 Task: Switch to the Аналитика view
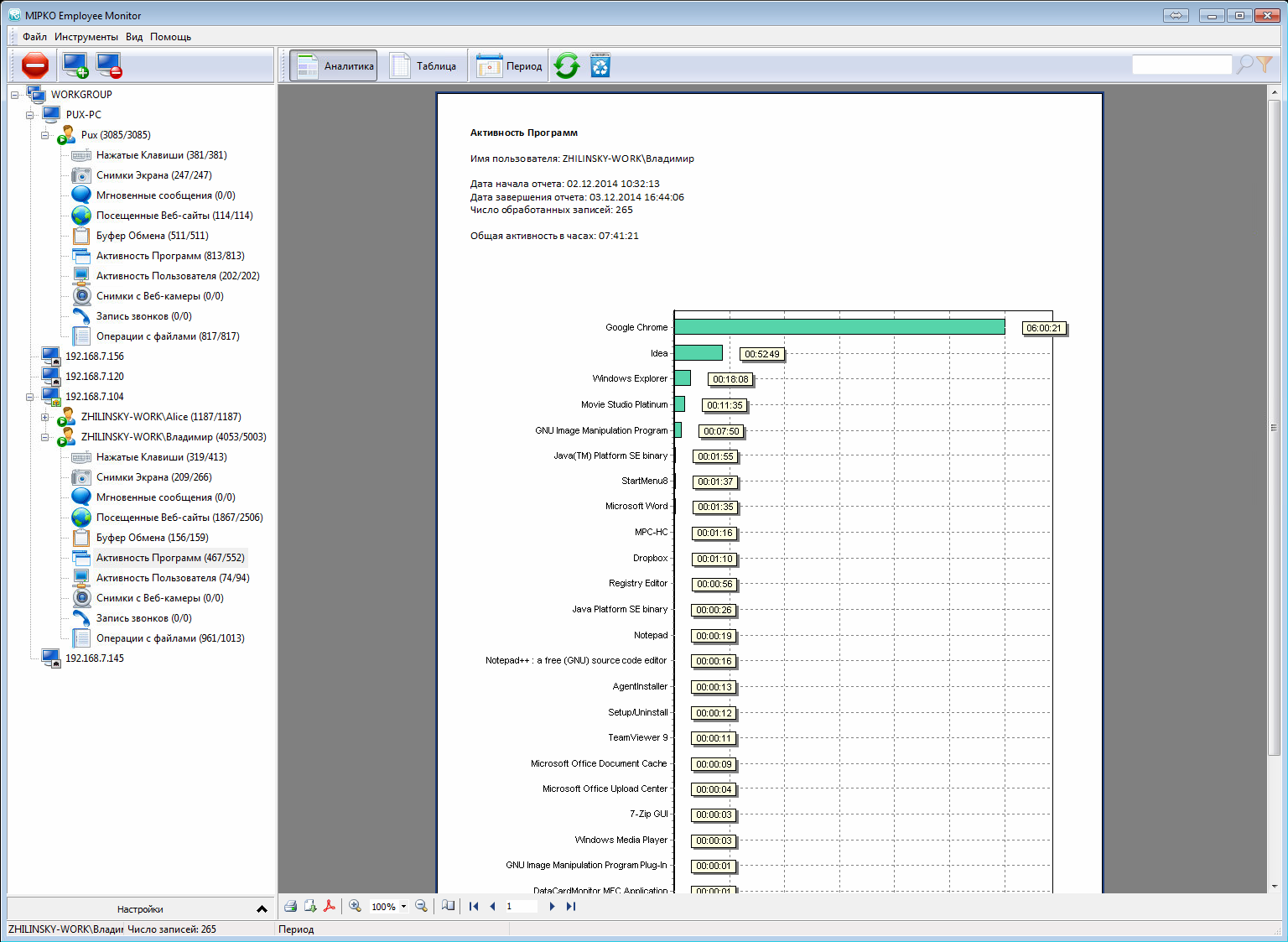[334, 65]
